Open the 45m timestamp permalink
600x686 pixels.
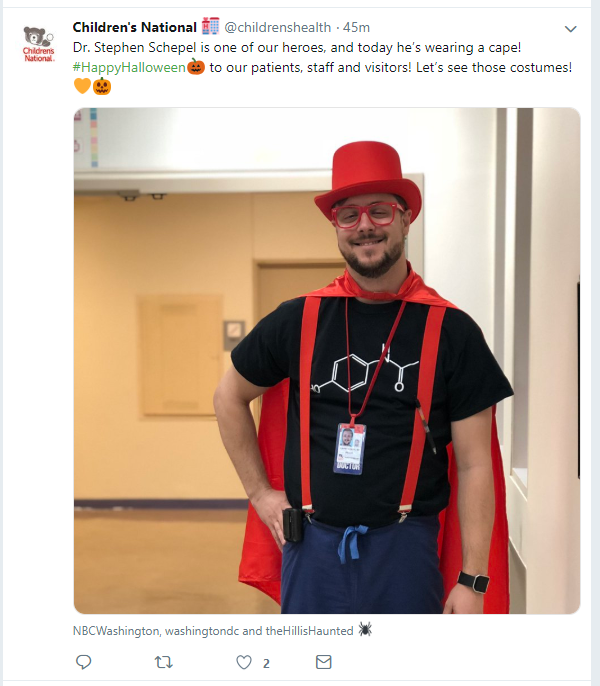tap(356, 27)
